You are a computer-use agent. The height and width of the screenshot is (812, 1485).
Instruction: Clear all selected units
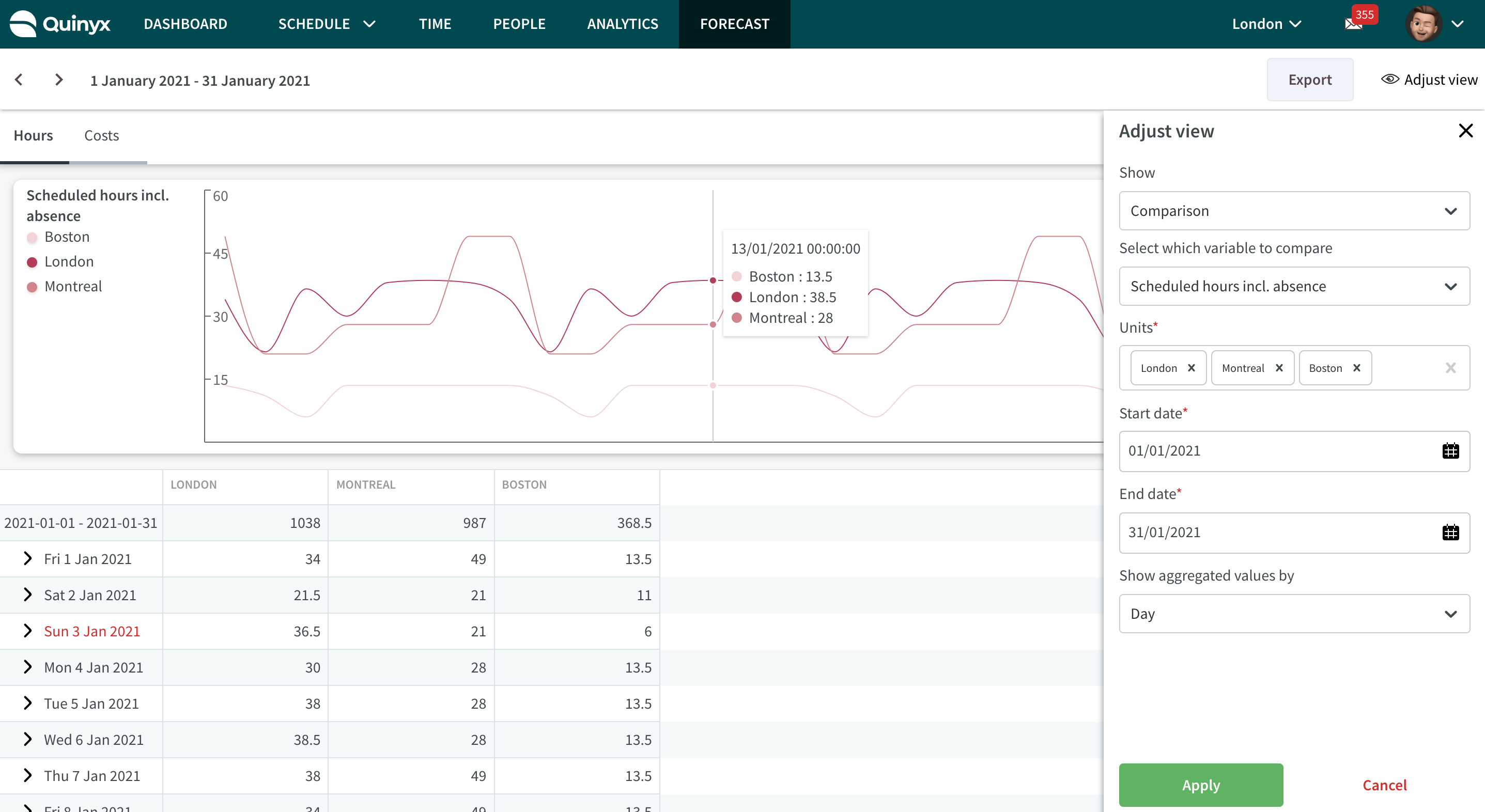point(1450,368)
